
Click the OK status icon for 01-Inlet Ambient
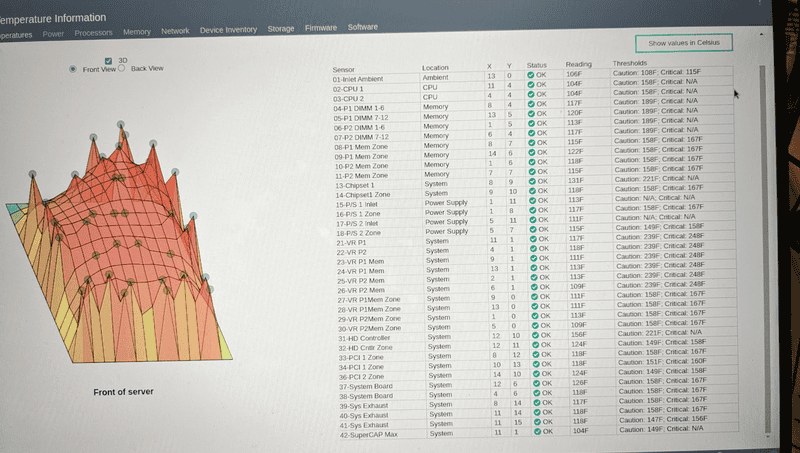tap(532, 76)
